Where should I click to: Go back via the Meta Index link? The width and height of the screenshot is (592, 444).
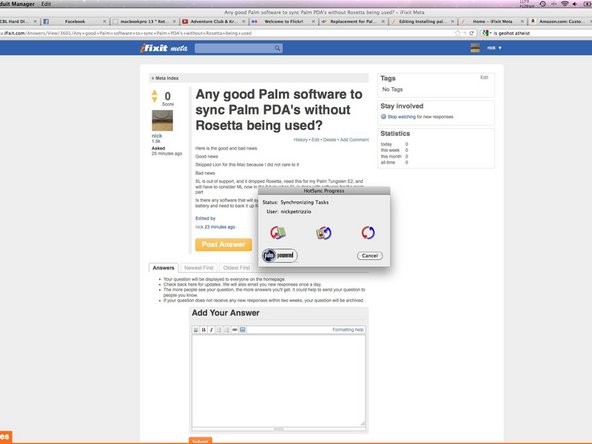[x=165, y=78]
